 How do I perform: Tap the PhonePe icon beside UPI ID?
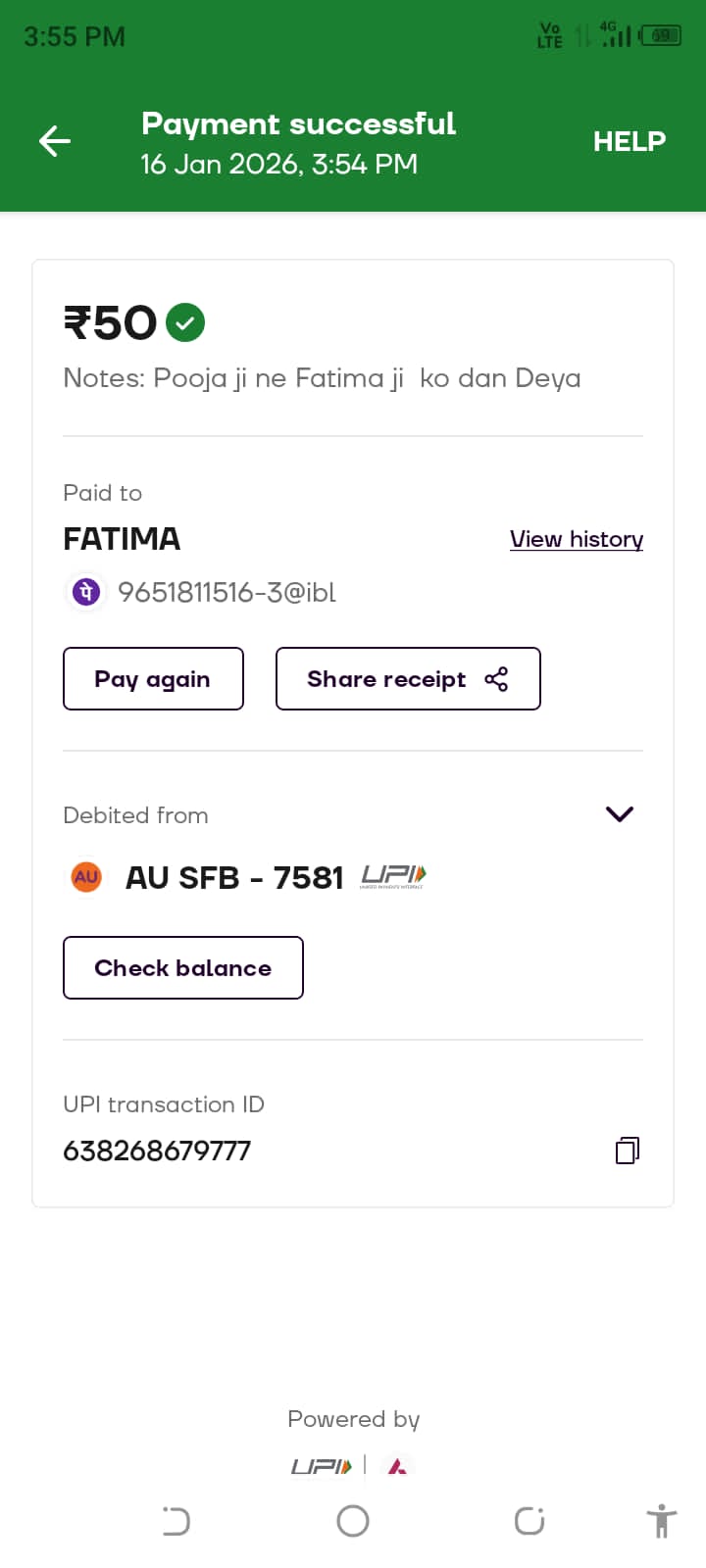(86, 592)
